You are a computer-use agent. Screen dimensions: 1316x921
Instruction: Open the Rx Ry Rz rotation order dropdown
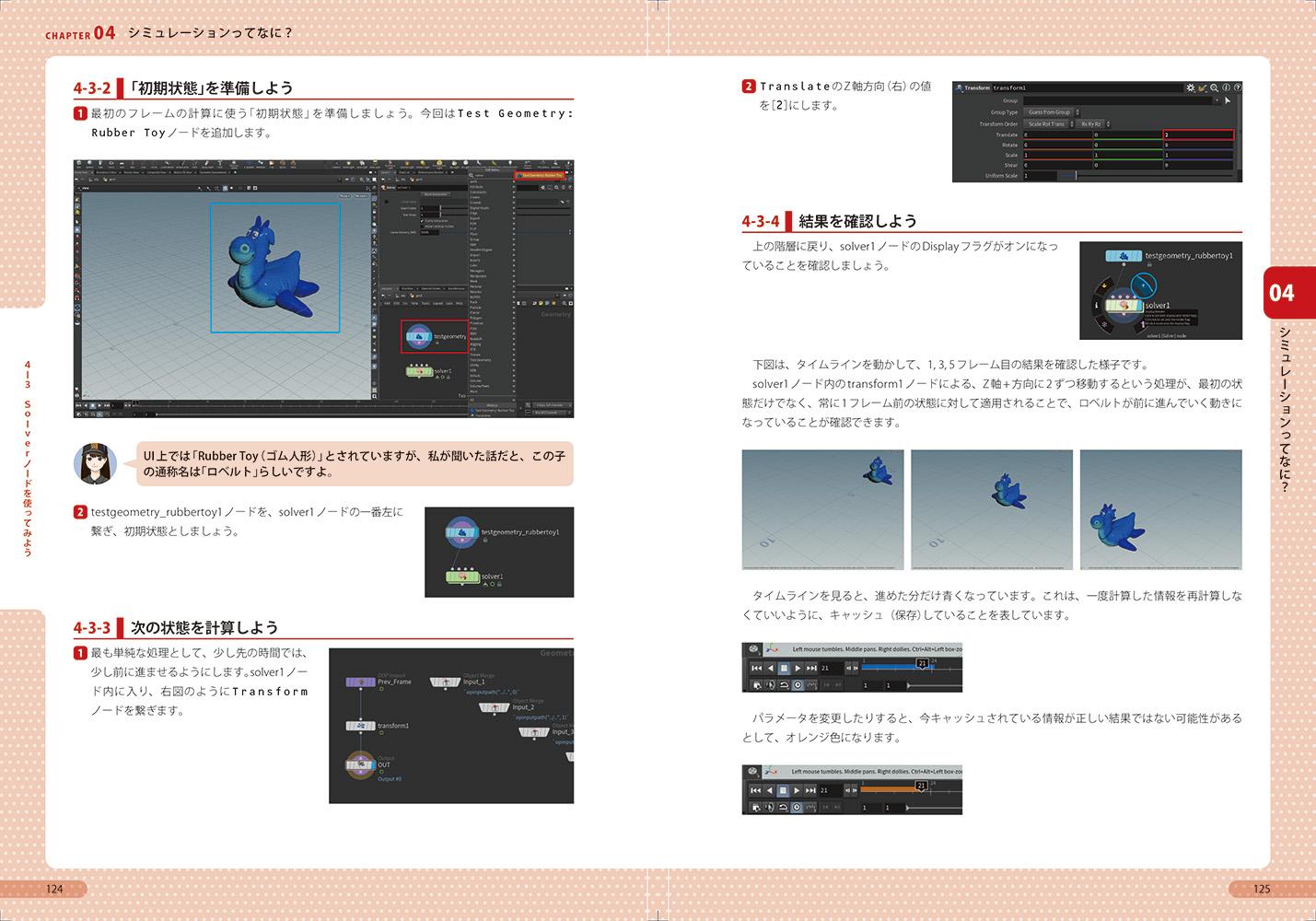tap(1094, 123)
